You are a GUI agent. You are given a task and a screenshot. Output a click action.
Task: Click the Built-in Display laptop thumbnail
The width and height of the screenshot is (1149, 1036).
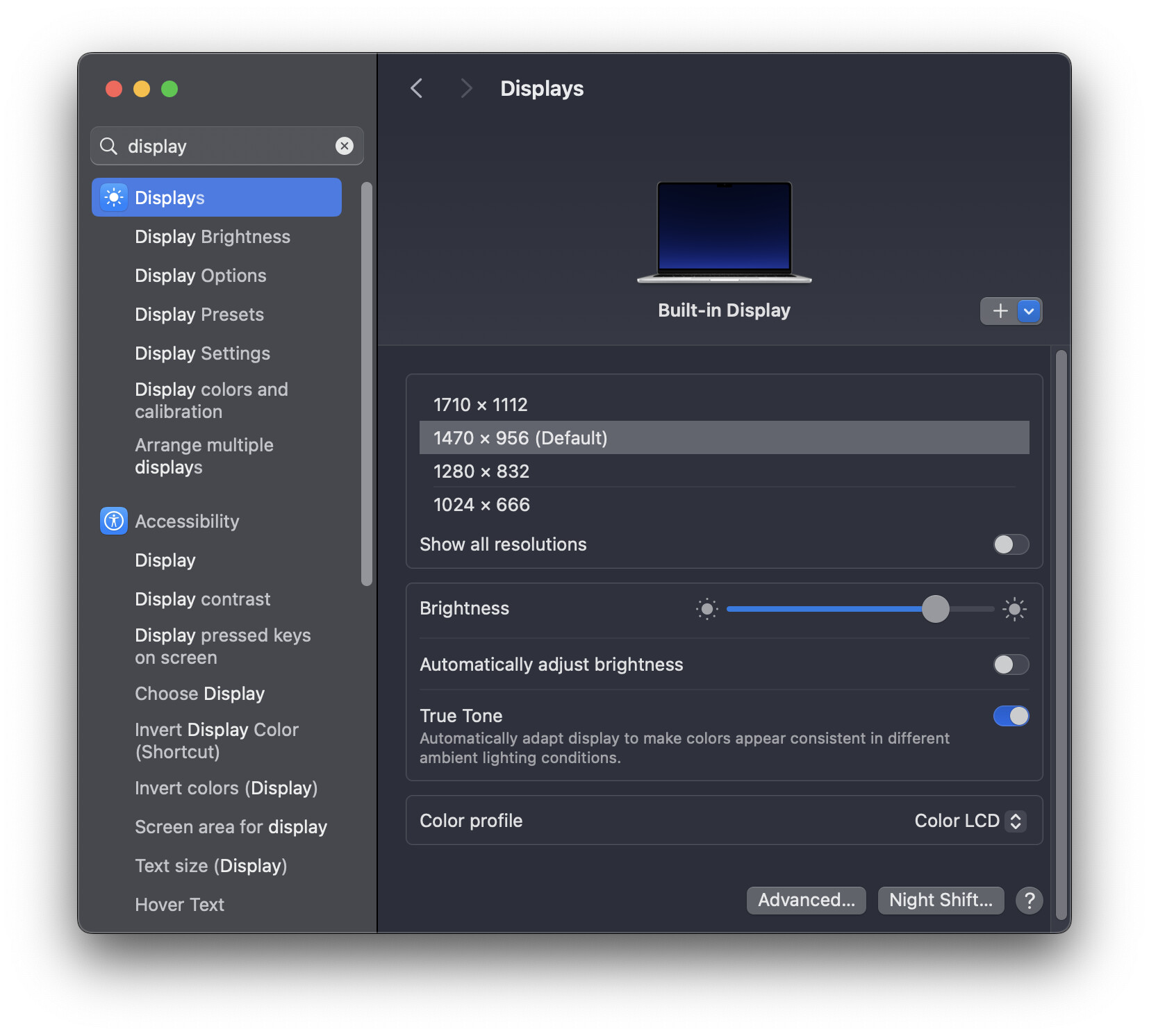click(725, 232)
